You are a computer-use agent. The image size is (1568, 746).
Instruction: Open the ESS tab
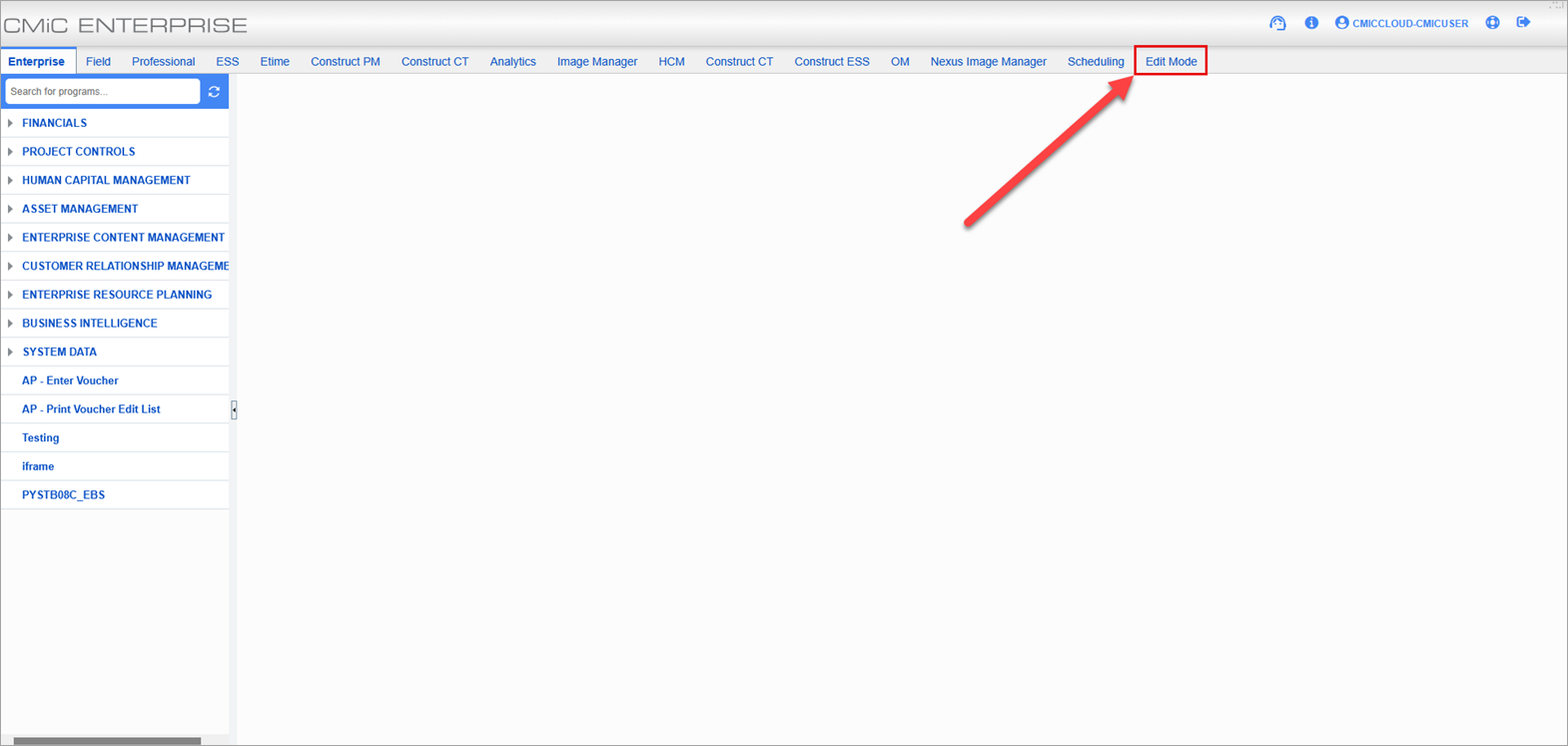click(x=228, y=61)
